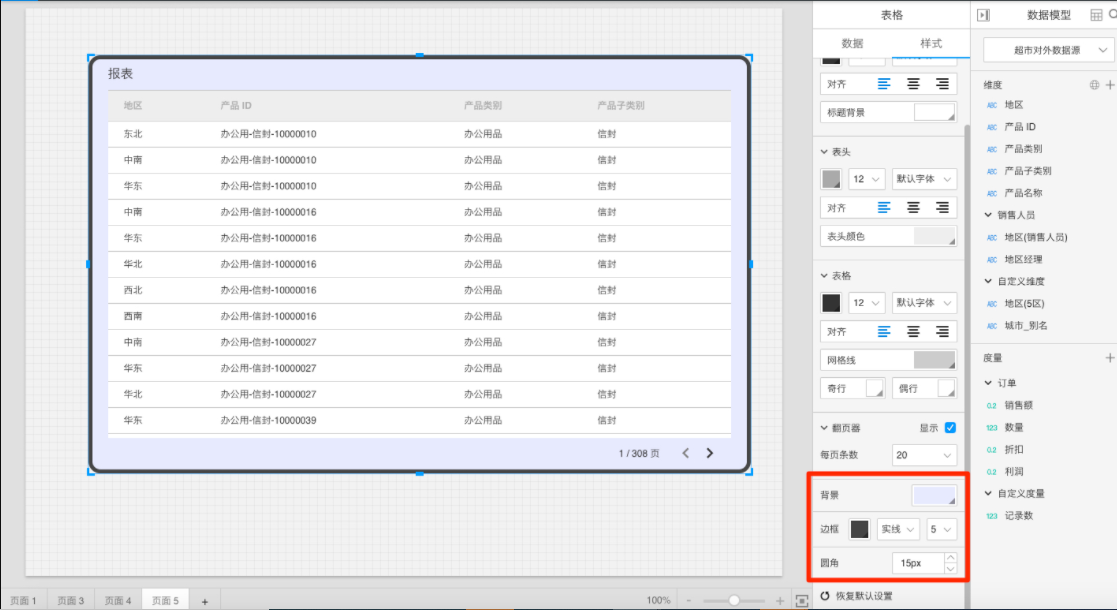
Task: Add a new dimension with the plus icon
Action: (1109, 85)
